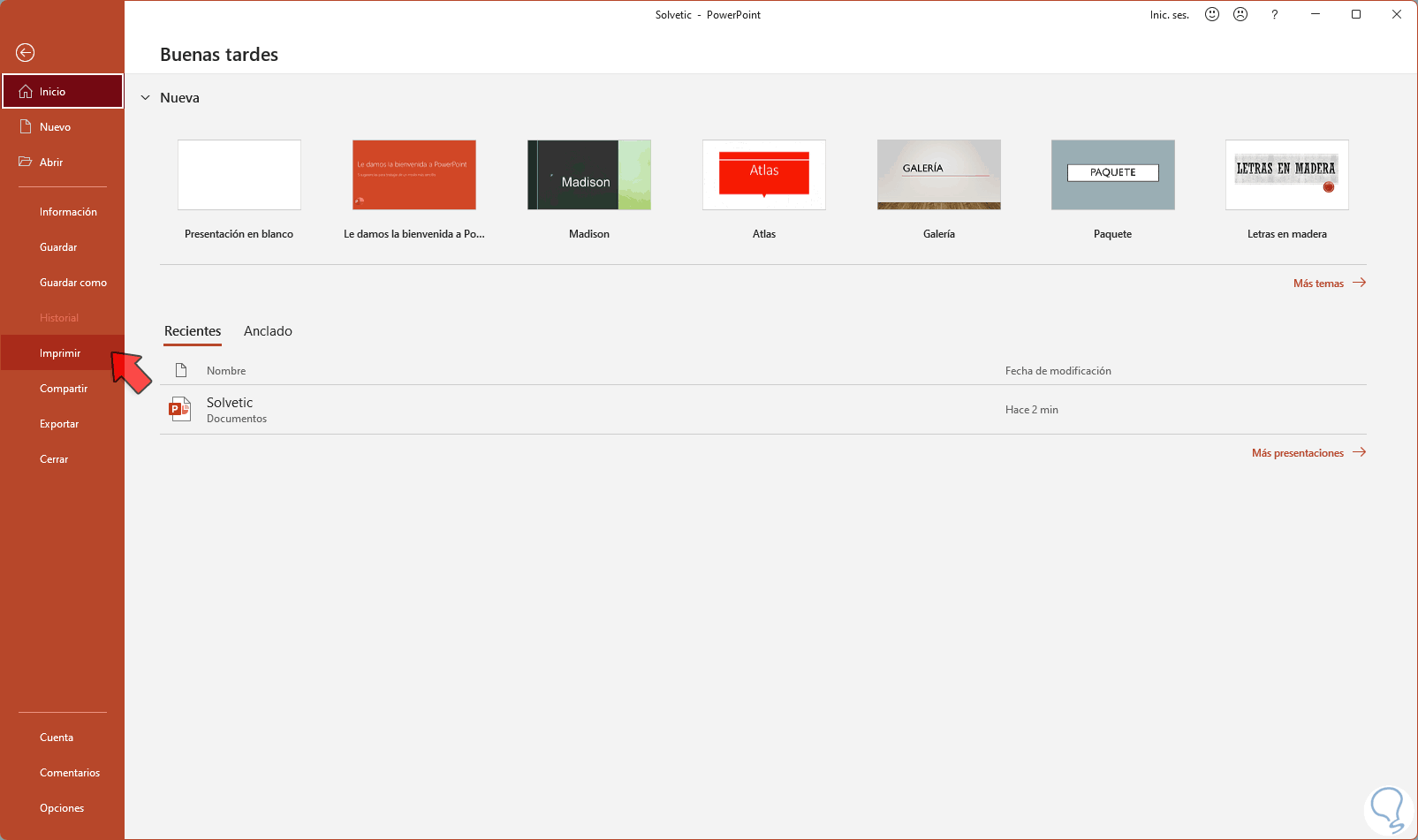The image size is (1418, 840).
Task: Sort by the Nombre column header
Action: click(x=226, y=371)
